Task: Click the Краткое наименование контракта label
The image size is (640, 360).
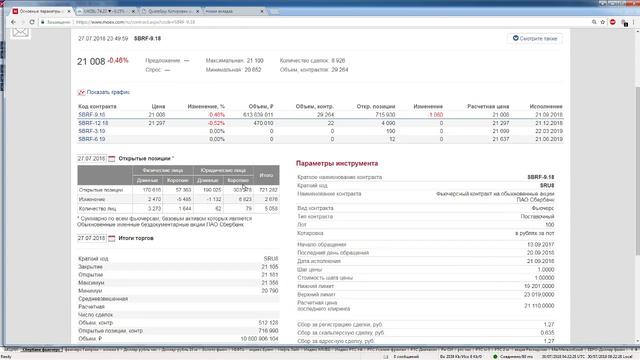Action: point(340,178)
